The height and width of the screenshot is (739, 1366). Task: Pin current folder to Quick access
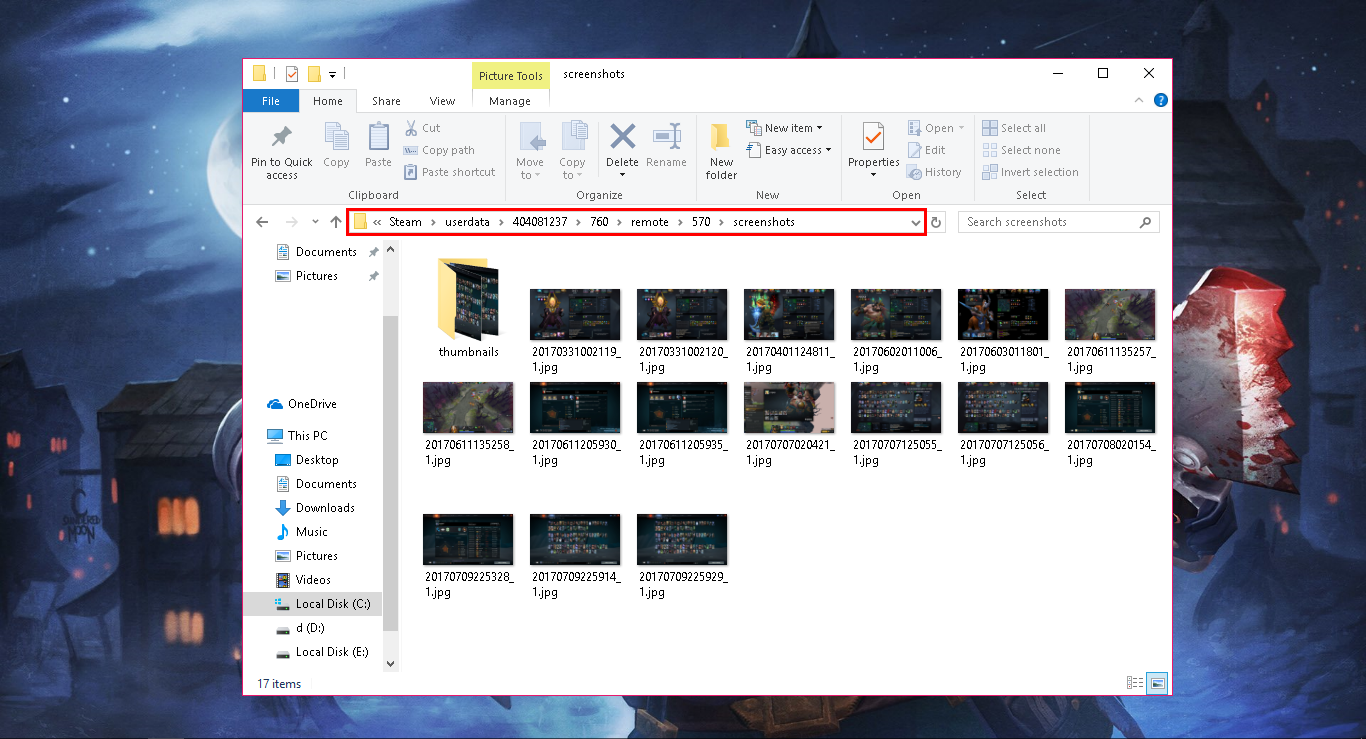pos(281,150)
